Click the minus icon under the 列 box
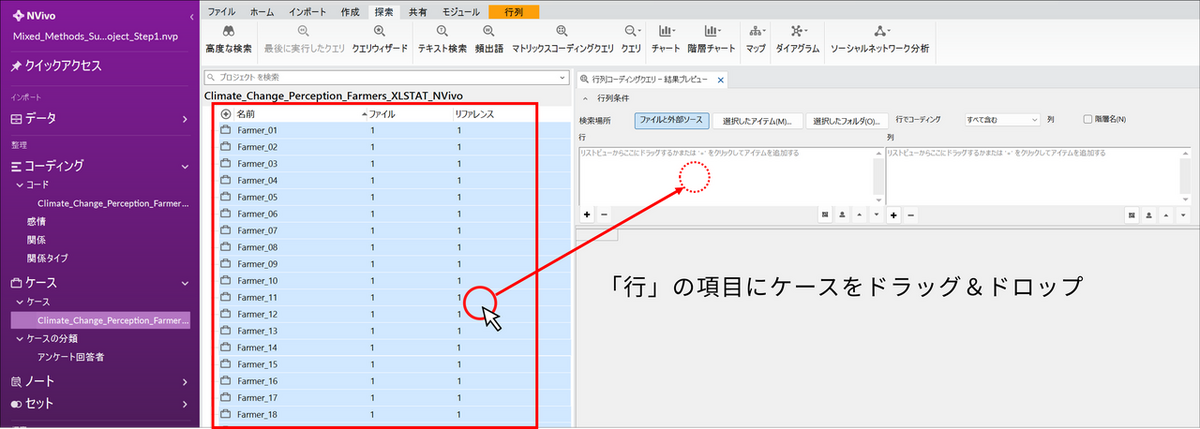Viewport: 1200px width, 429px height. 910,214
